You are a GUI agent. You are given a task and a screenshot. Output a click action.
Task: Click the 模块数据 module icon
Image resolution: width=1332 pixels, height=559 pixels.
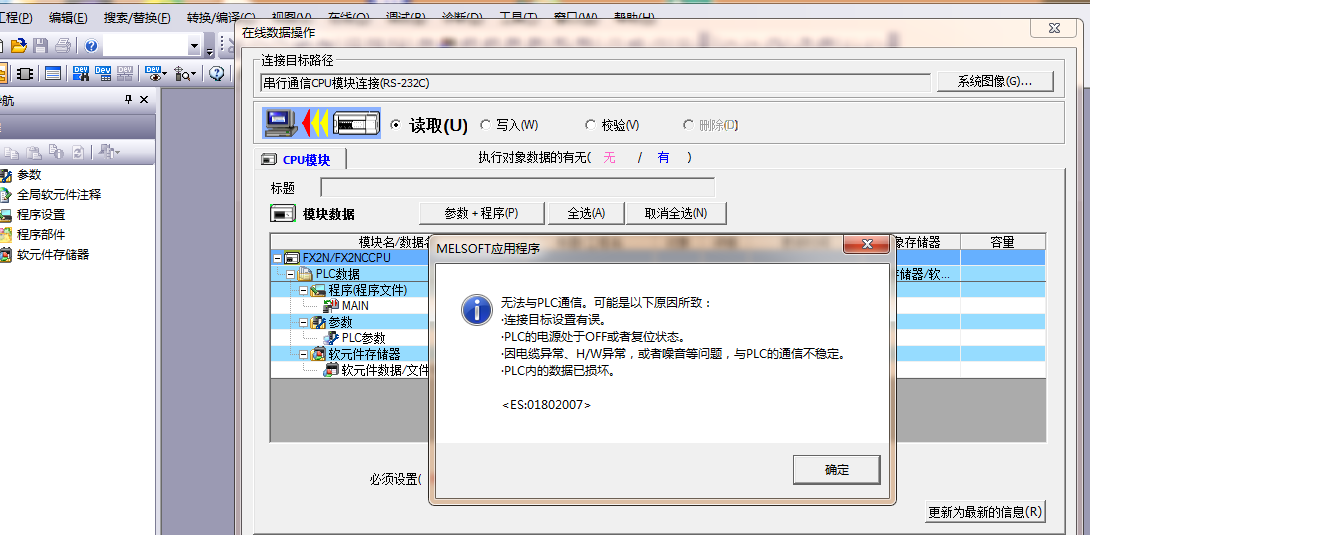[283, 214]
